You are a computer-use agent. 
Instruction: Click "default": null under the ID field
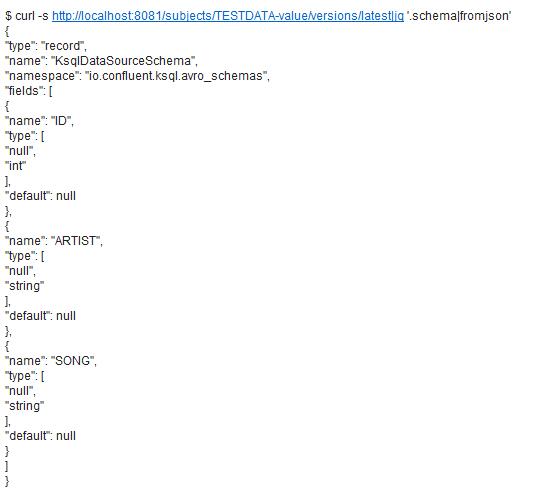click(x=41, y=196)
